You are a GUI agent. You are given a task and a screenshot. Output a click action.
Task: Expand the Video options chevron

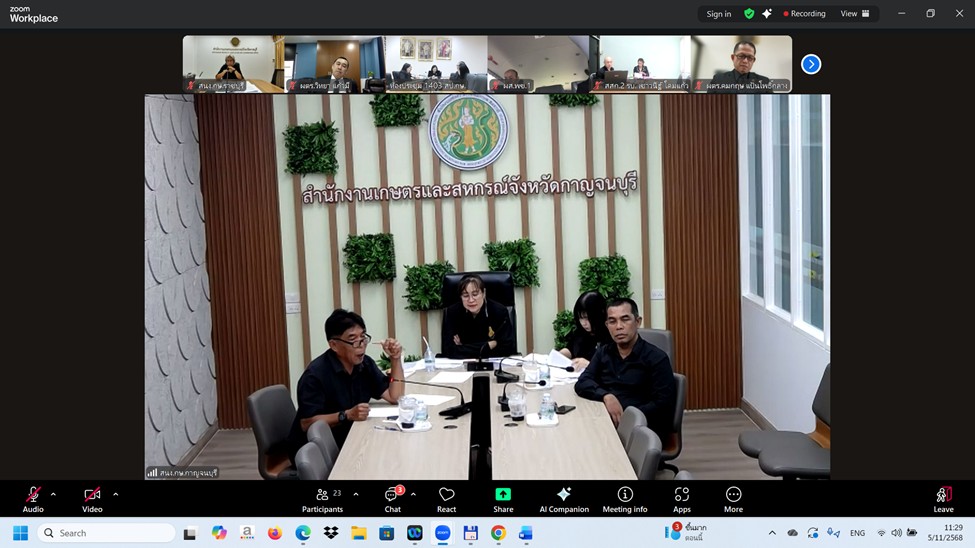coord(115,494)
